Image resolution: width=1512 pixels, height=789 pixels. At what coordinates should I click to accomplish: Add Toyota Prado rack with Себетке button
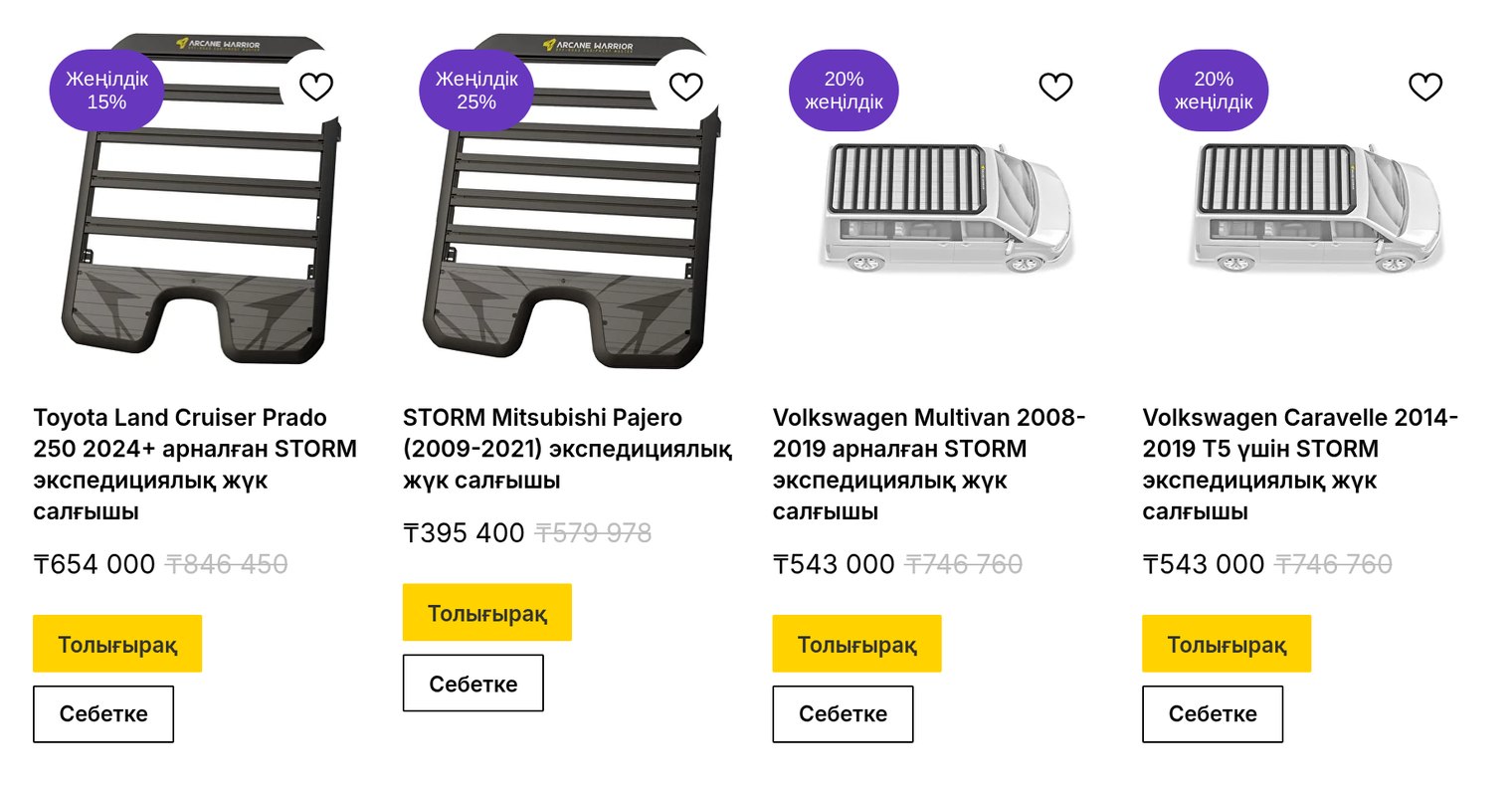[103, 714]
